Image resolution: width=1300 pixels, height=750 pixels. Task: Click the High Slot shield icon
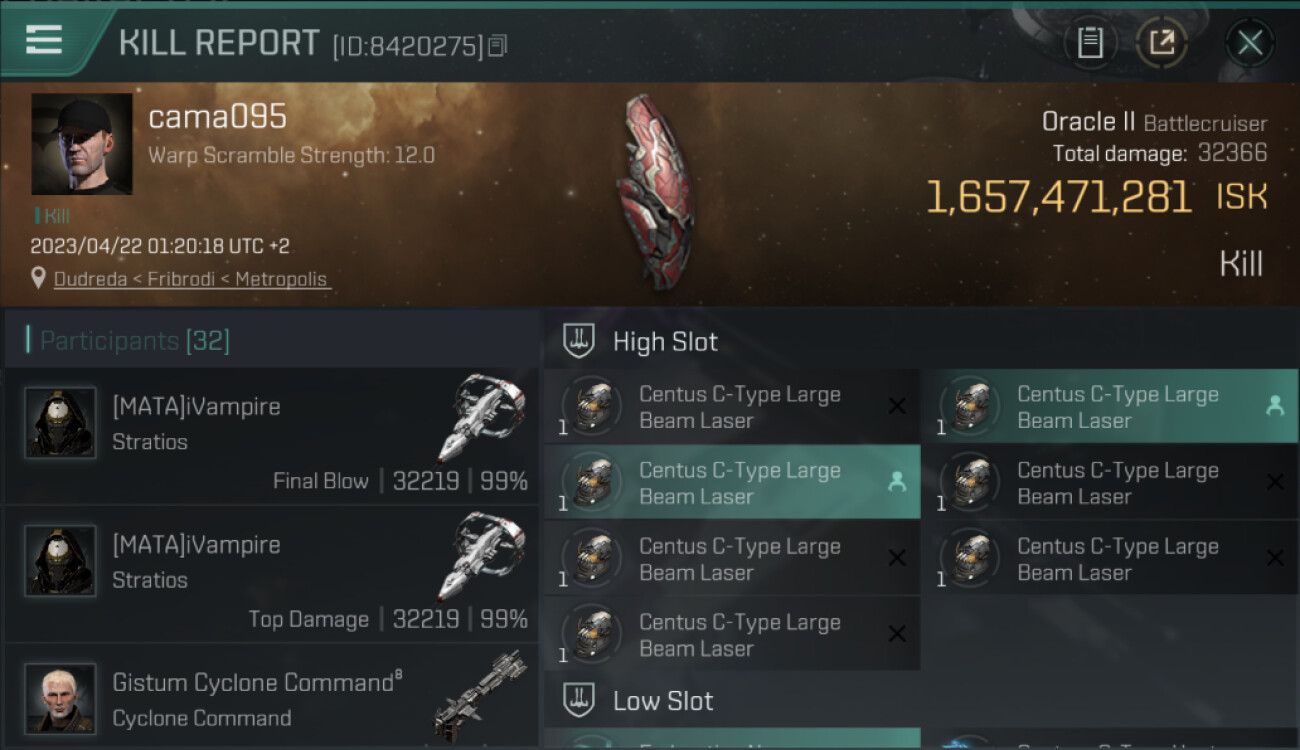[580, 341]
